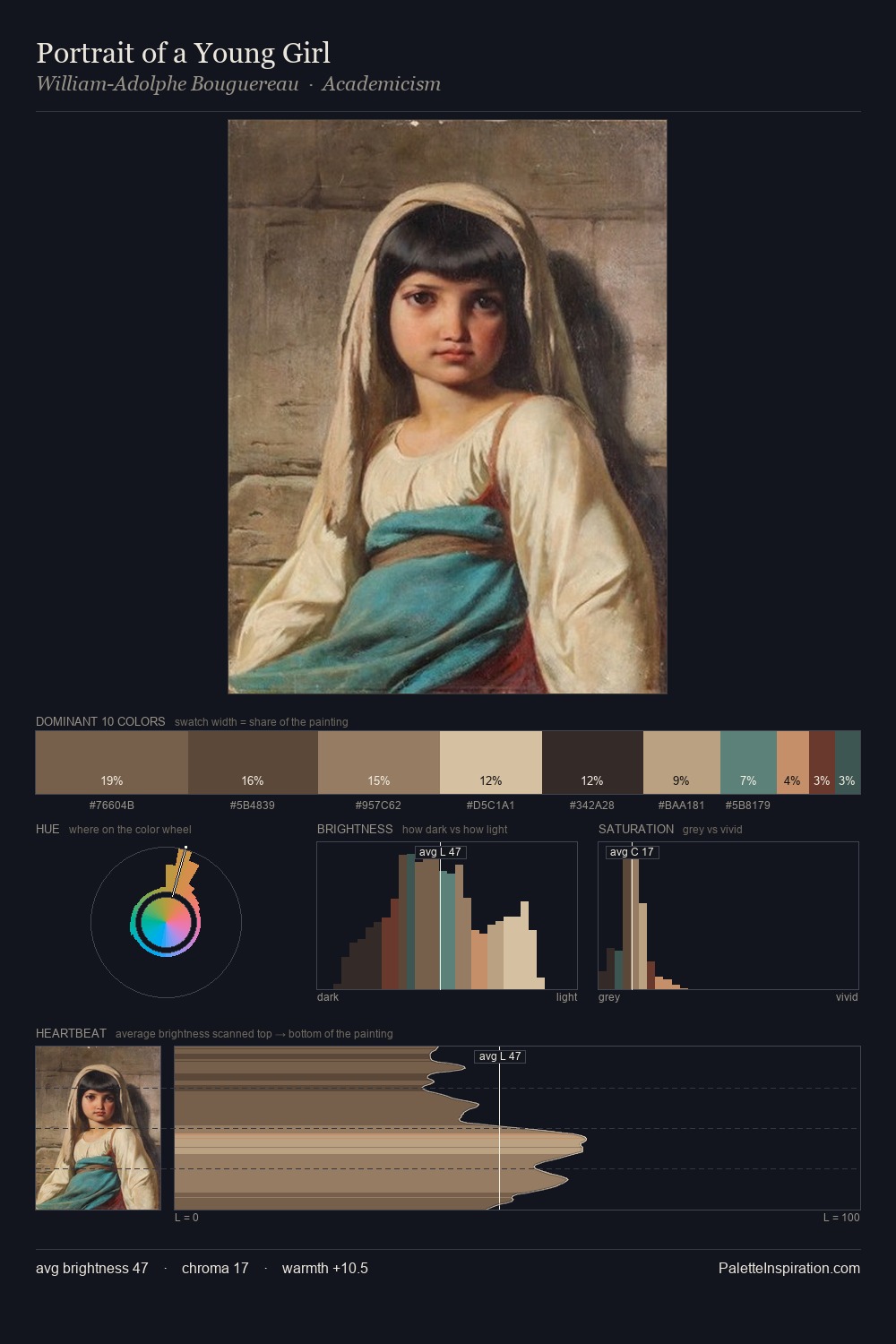896x1344 pixels.
Task: Click the warmth +10.5 footer stat
Action: 325,1268
